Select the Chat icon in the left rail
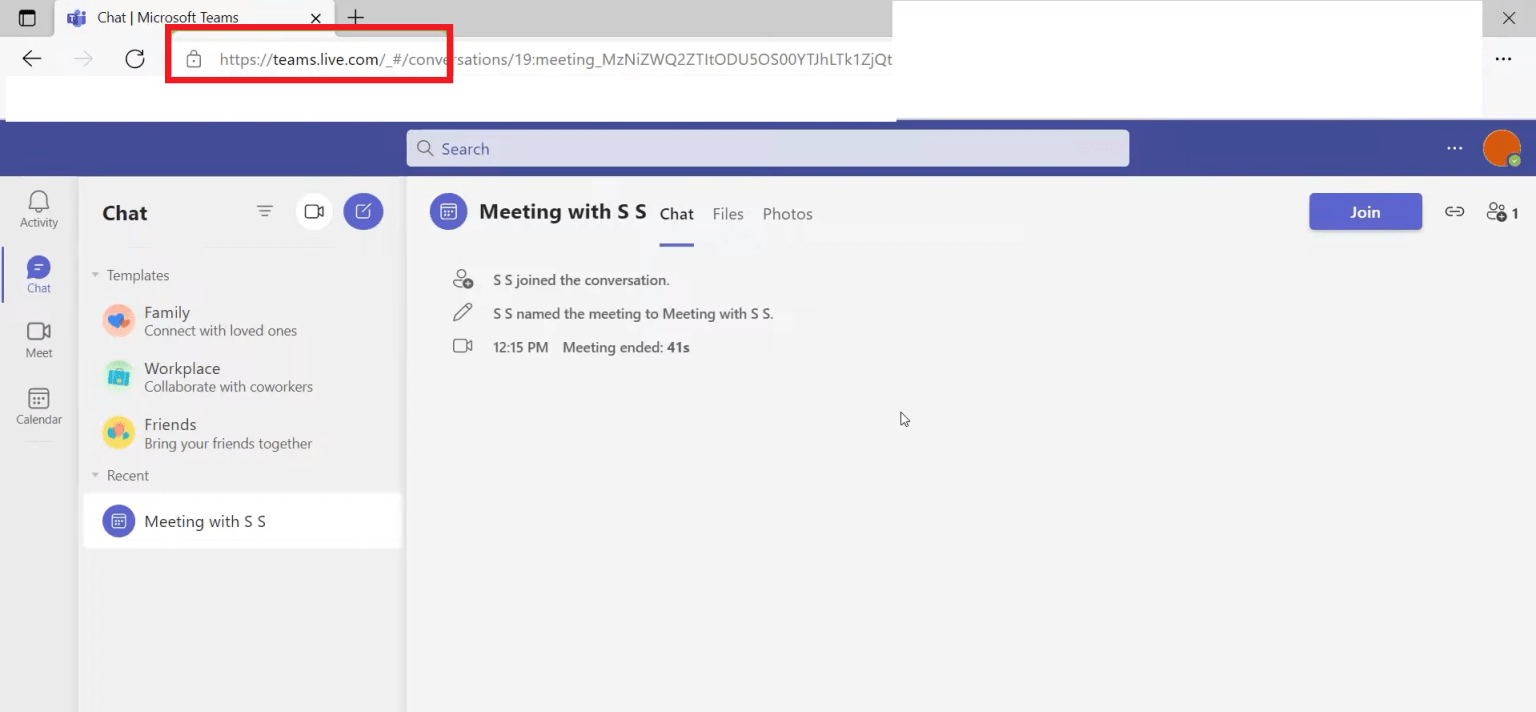 coord(38,272)
